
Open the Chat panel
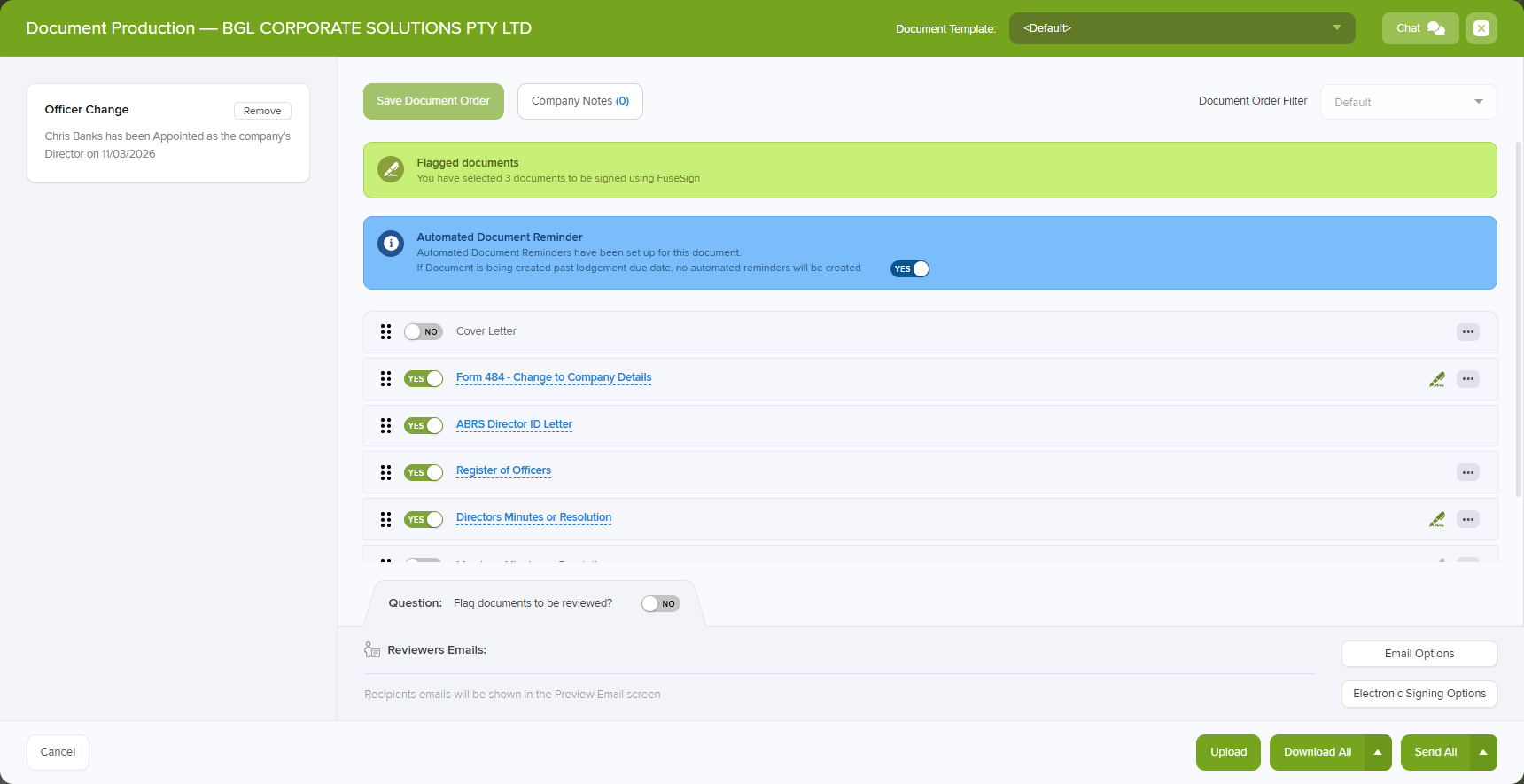[1420, 28]
